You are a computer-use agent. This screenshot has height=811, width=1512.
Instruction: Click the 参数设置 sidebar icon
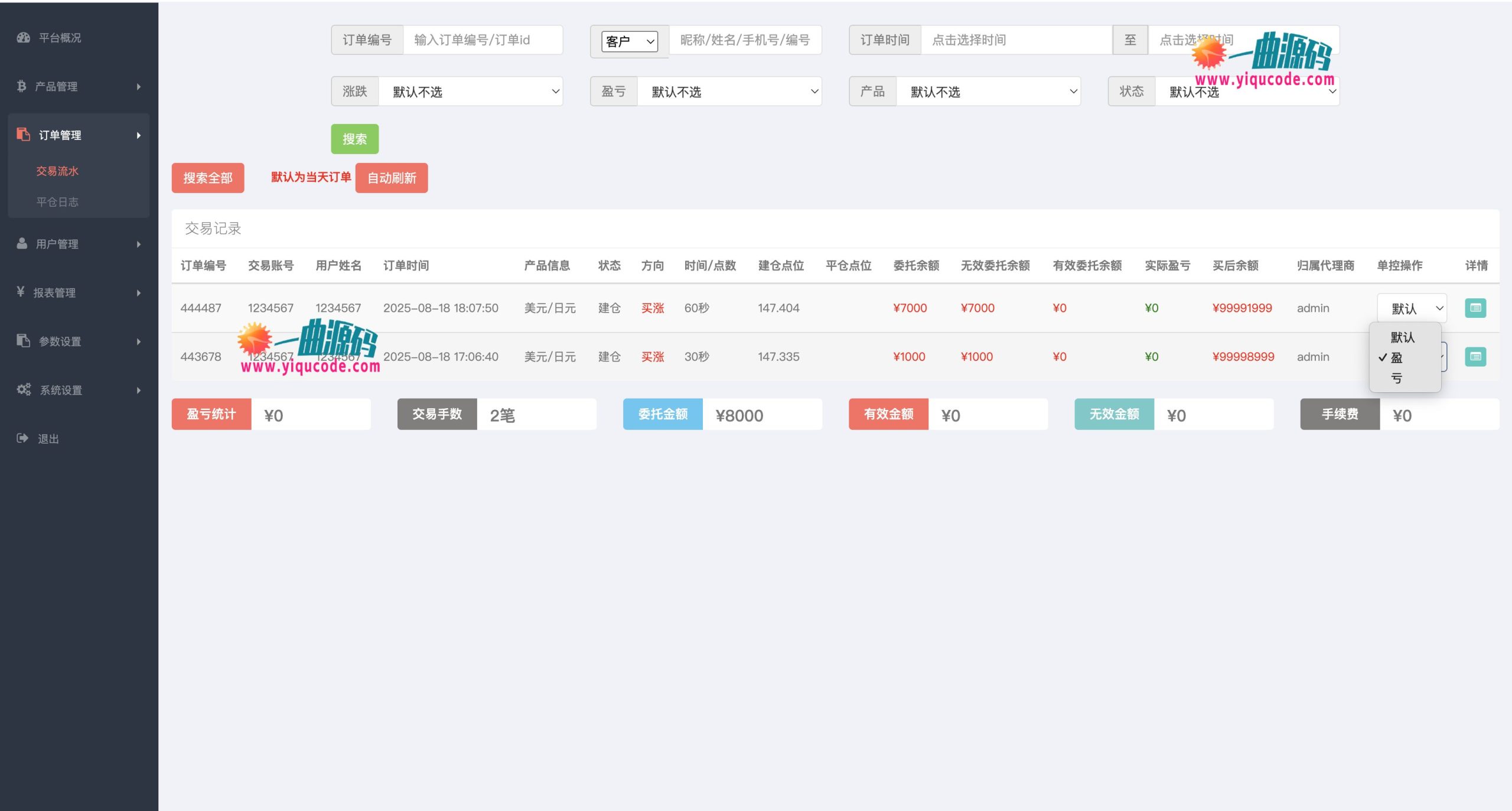click(23, 341)
